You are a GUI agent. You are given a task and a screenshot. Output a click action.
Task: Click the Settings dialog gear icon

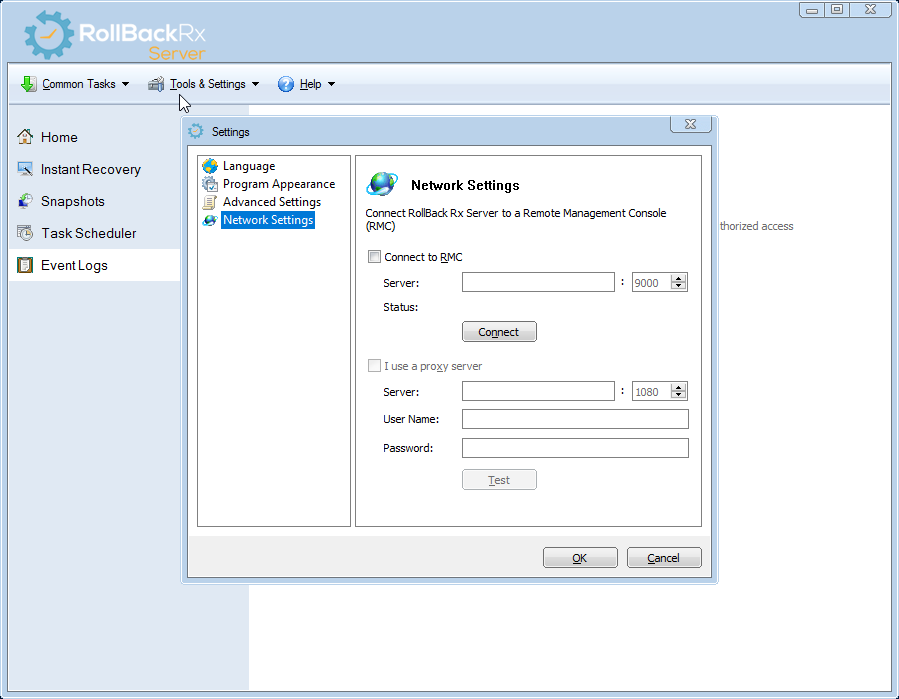(x=196, y=131)
